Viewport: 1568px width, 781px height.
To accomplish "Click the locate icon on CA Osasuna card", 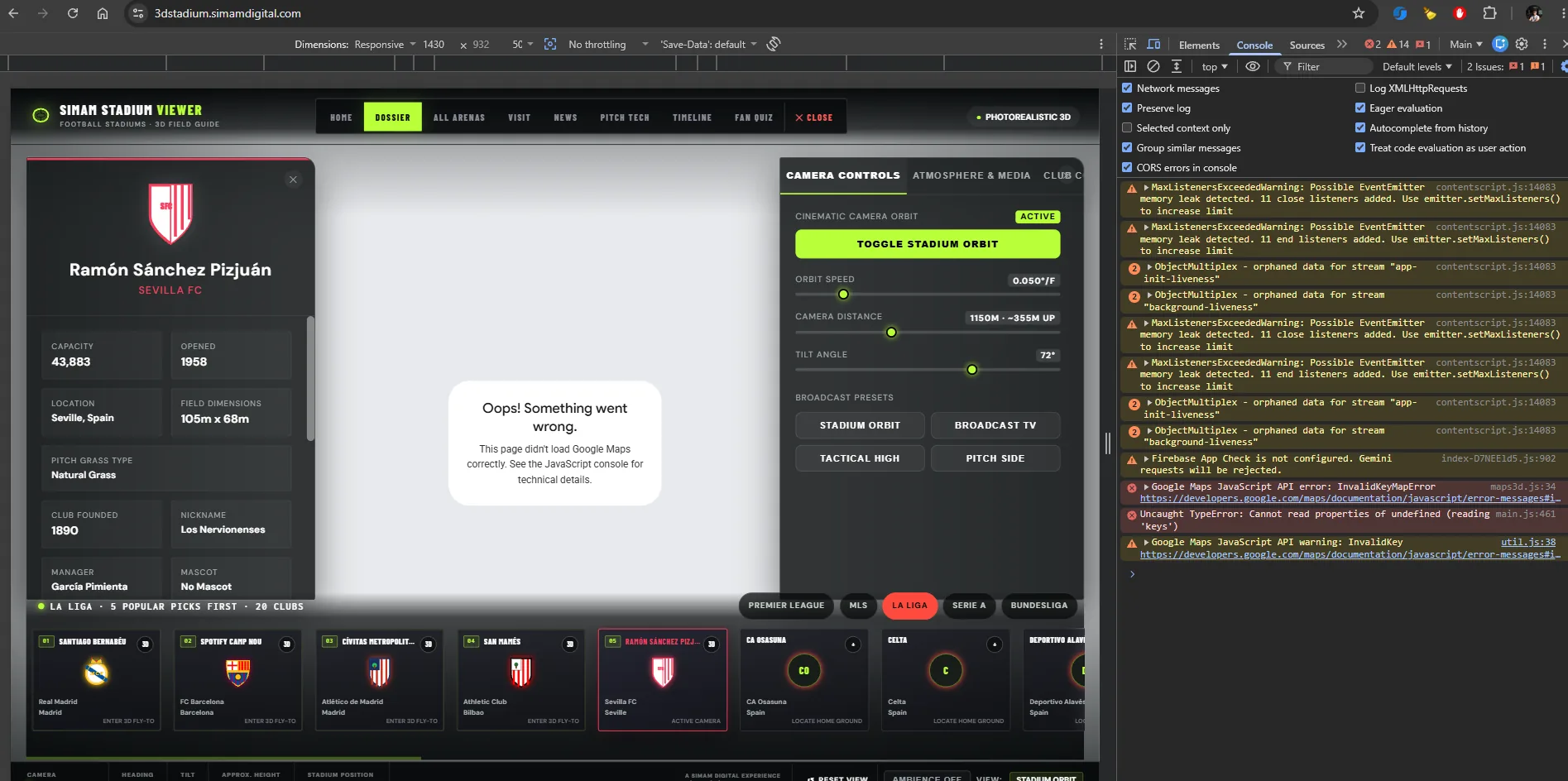I will click(853, 644).
